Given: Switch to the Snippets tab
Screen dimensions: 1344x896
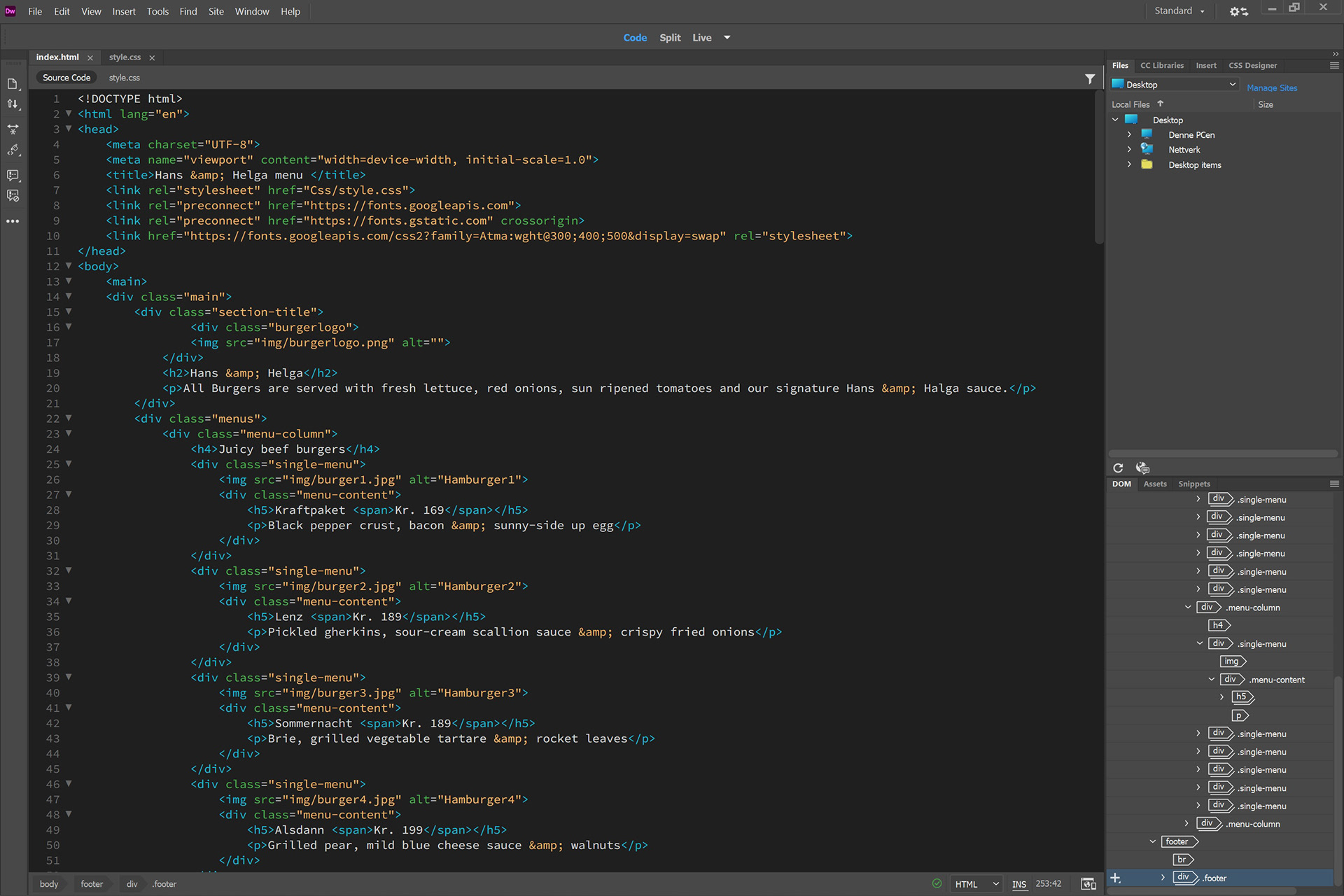Looking at the screenshot, I should coord(1194,484).
